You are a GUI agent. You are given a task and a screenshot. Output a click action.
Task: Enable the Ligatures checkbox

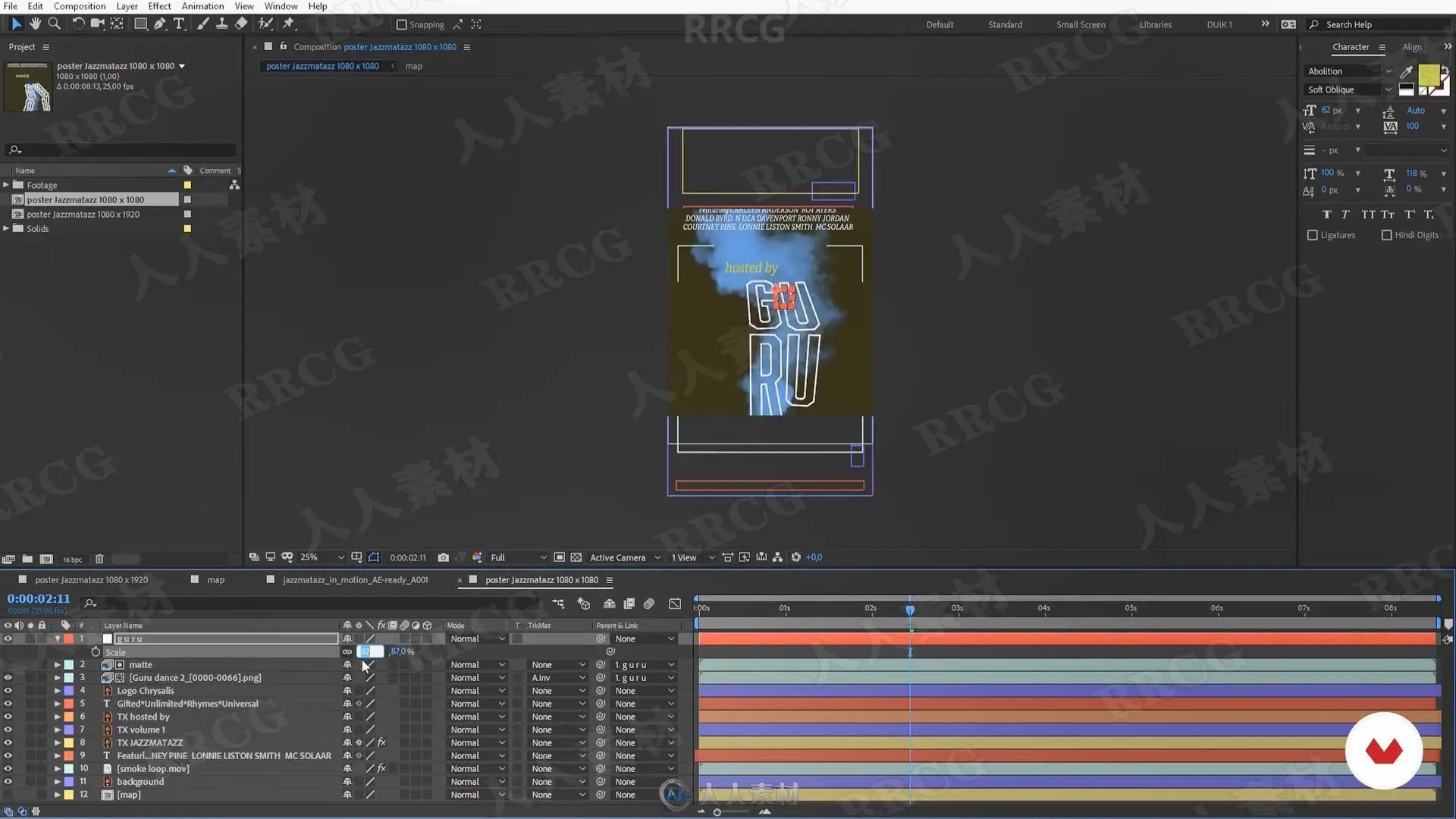(1313, 235)
